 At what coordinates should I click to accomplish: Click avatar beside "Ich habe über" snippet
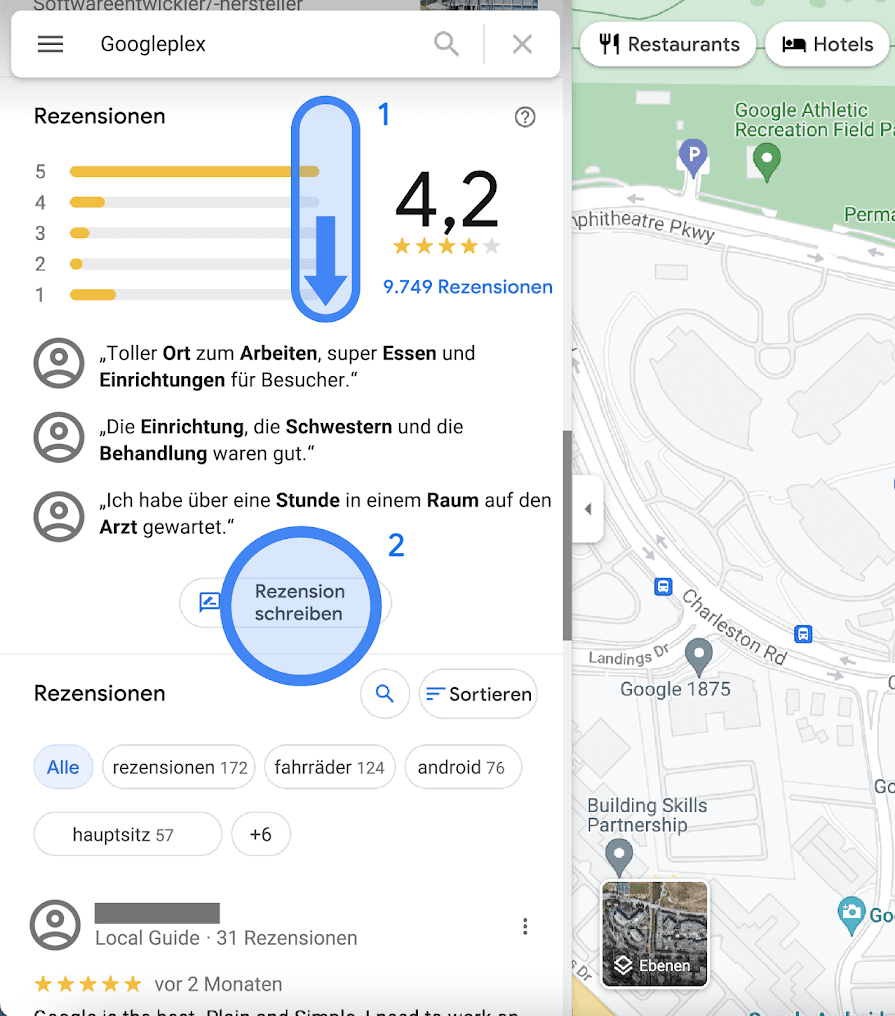(x=59, y=516)
